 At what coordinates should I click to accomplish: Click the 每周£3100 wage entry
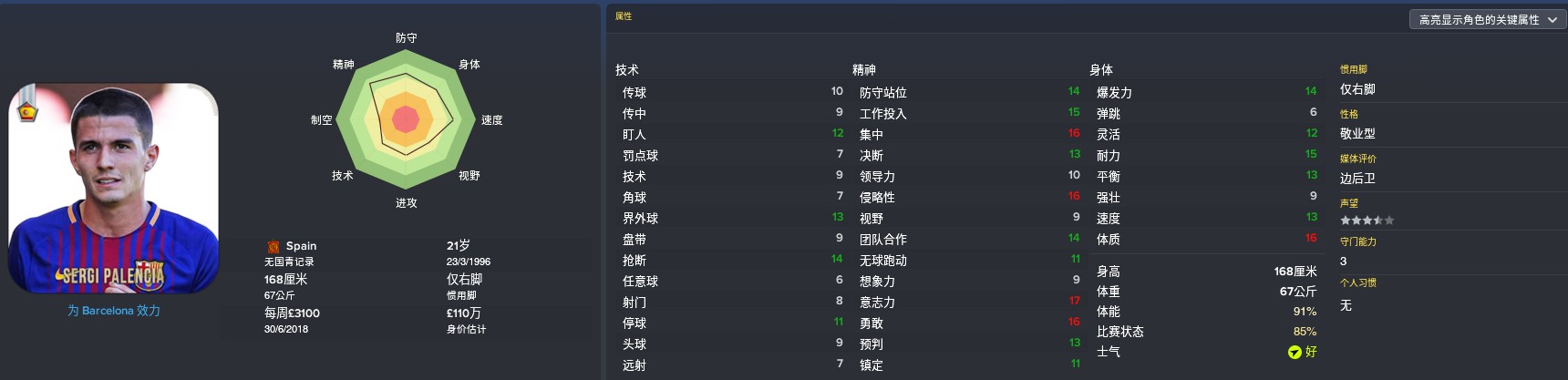click(x=292, y=313)
